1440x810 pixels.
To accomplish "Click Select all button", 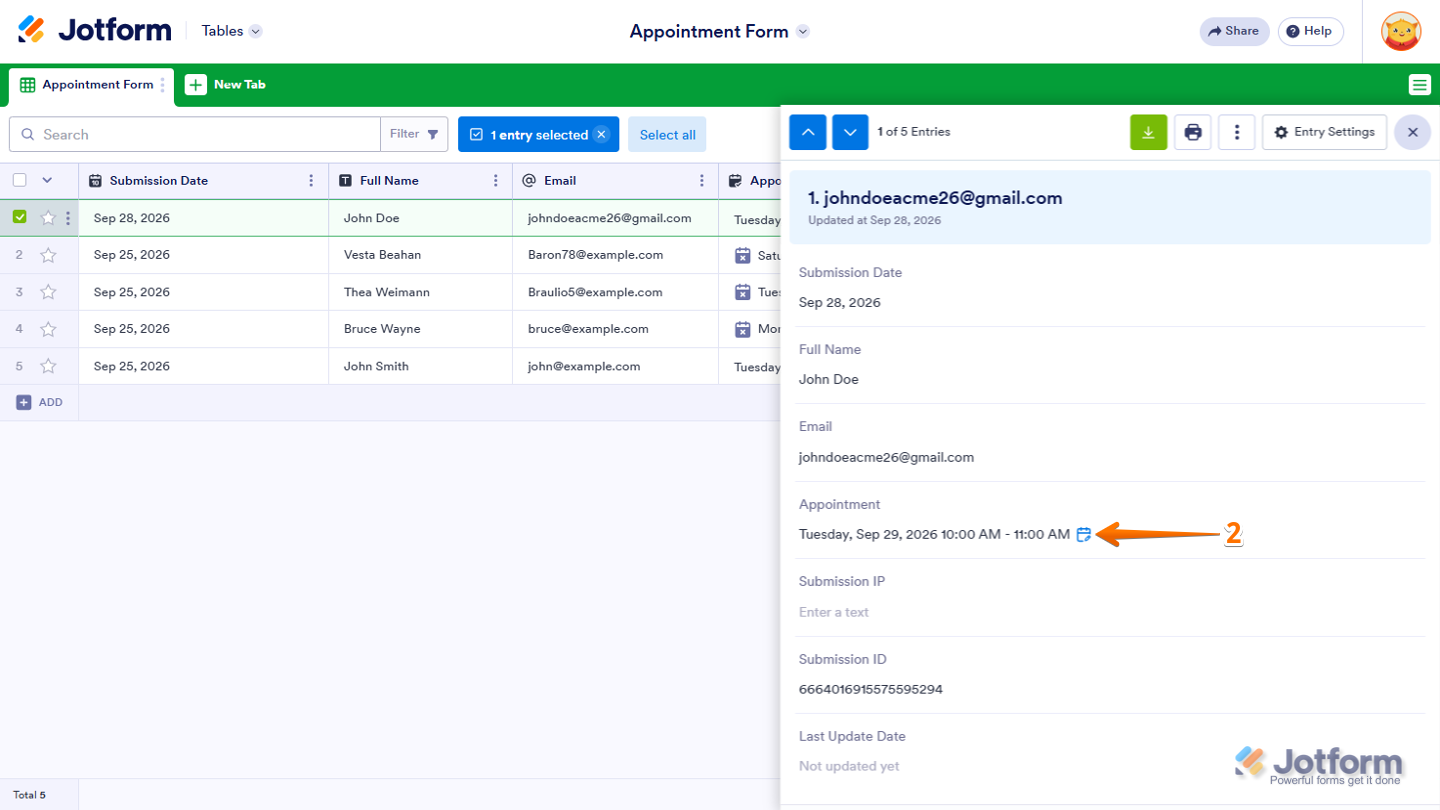I will (667, 135).
